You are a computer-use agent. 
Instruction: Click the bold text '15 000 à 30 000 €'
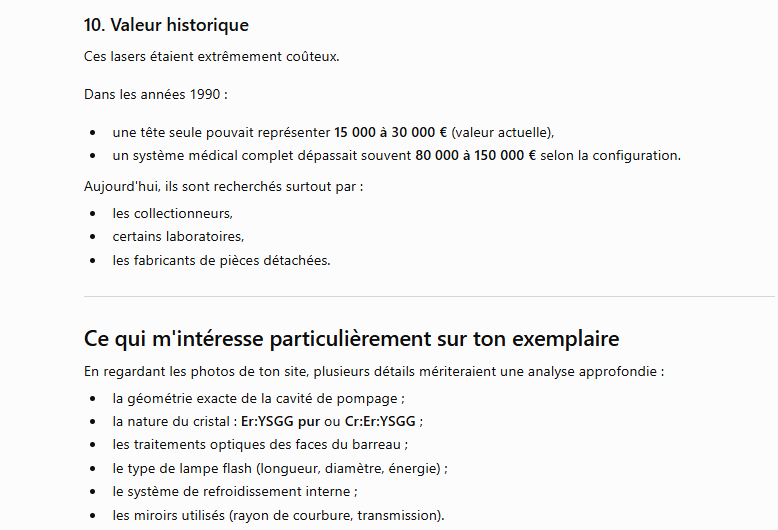tap(390, 132)
